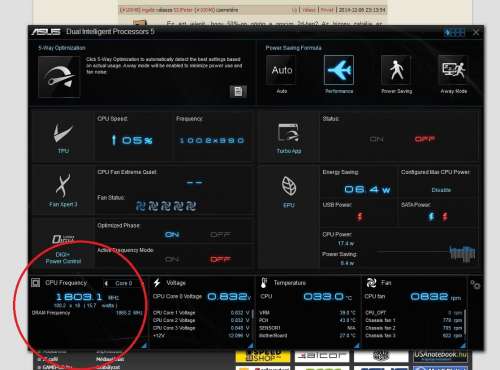Expand the CPU Frequency panel corner triangle
The height and width of the screenshot is (370, 500).
pos(144,346)
